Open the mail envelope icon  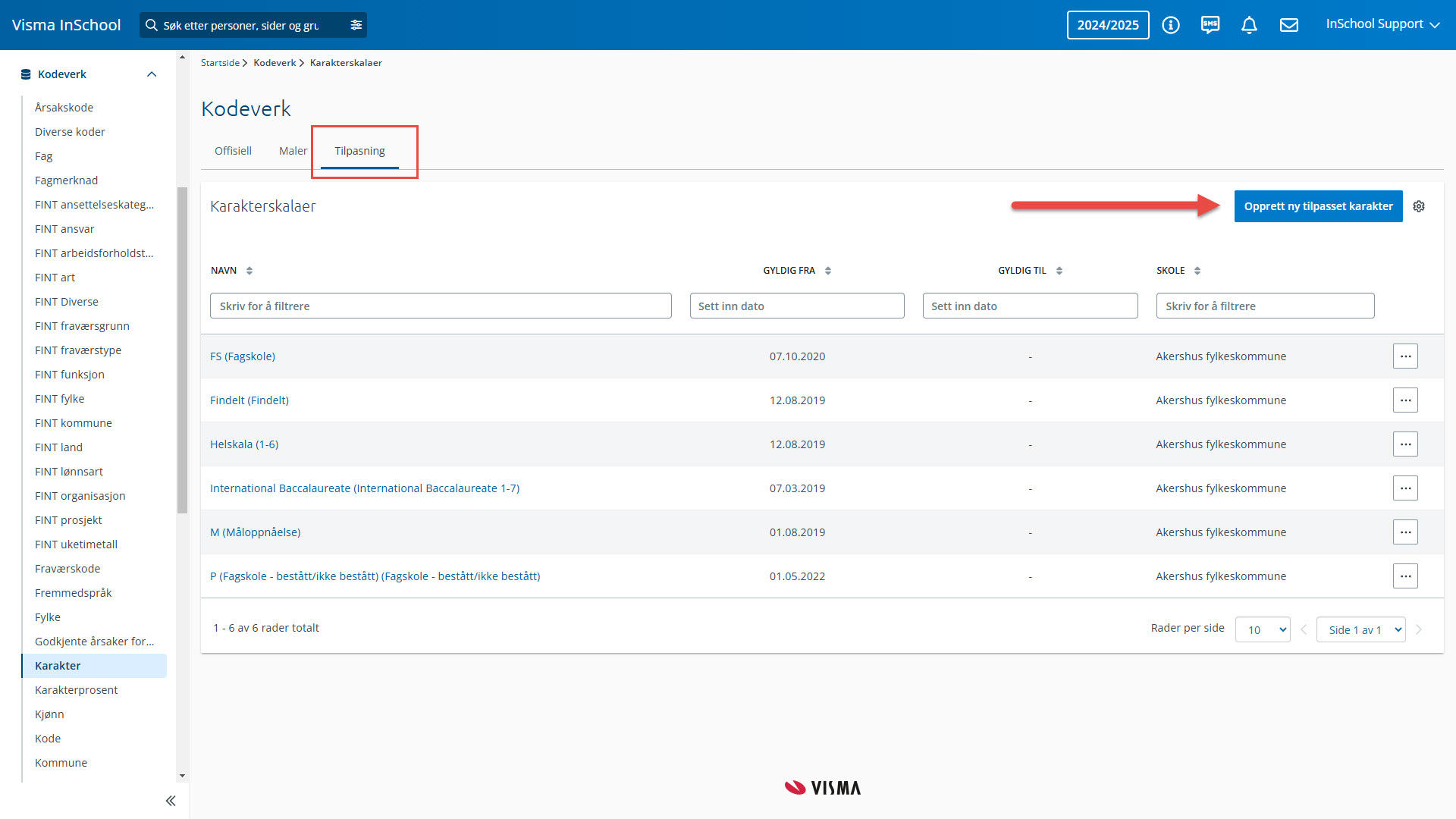point(1289,25)
